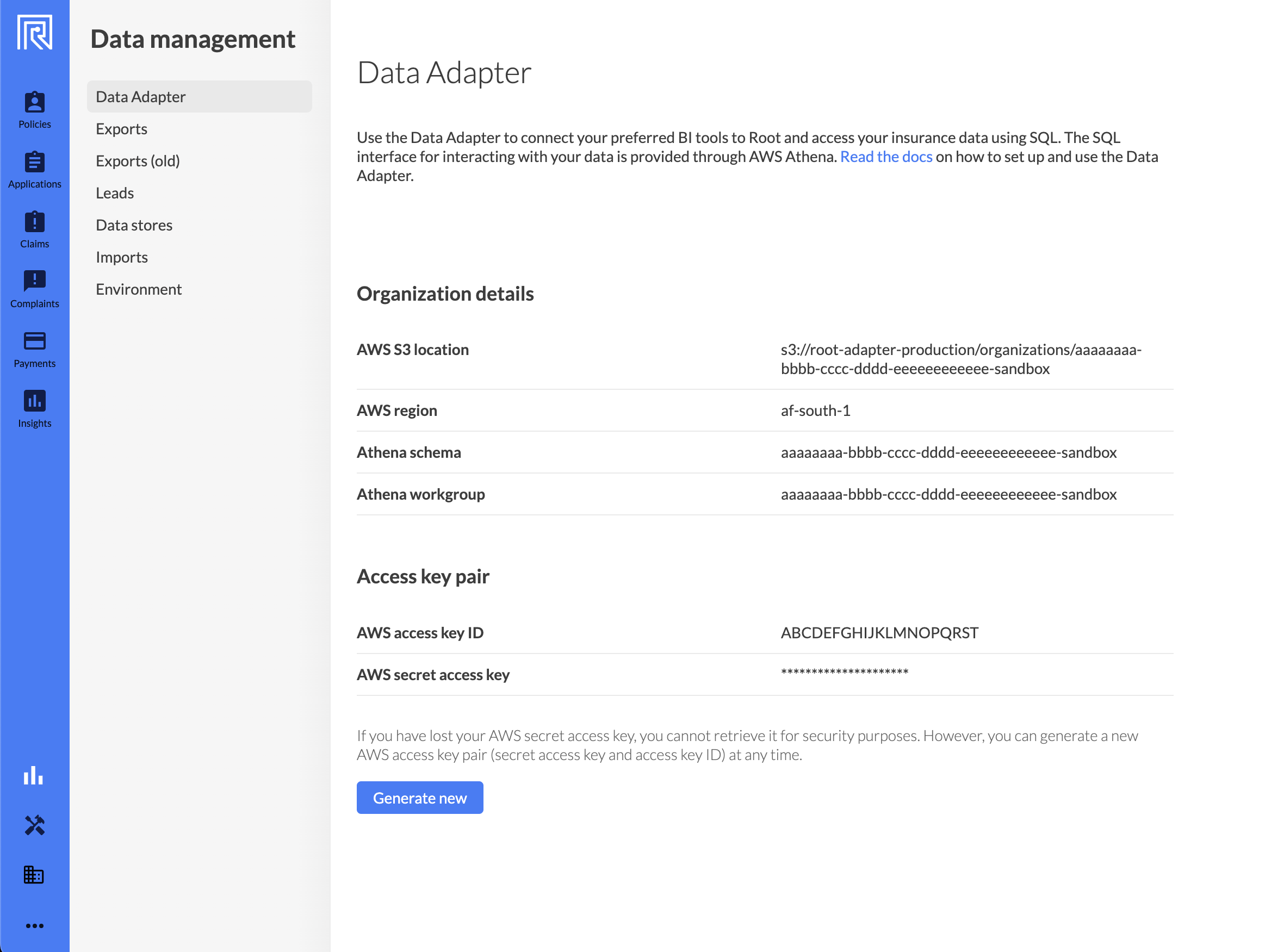Switch to Exports (old)
The height and width of the screenshot is (952, 1265).
coord(138,161)
